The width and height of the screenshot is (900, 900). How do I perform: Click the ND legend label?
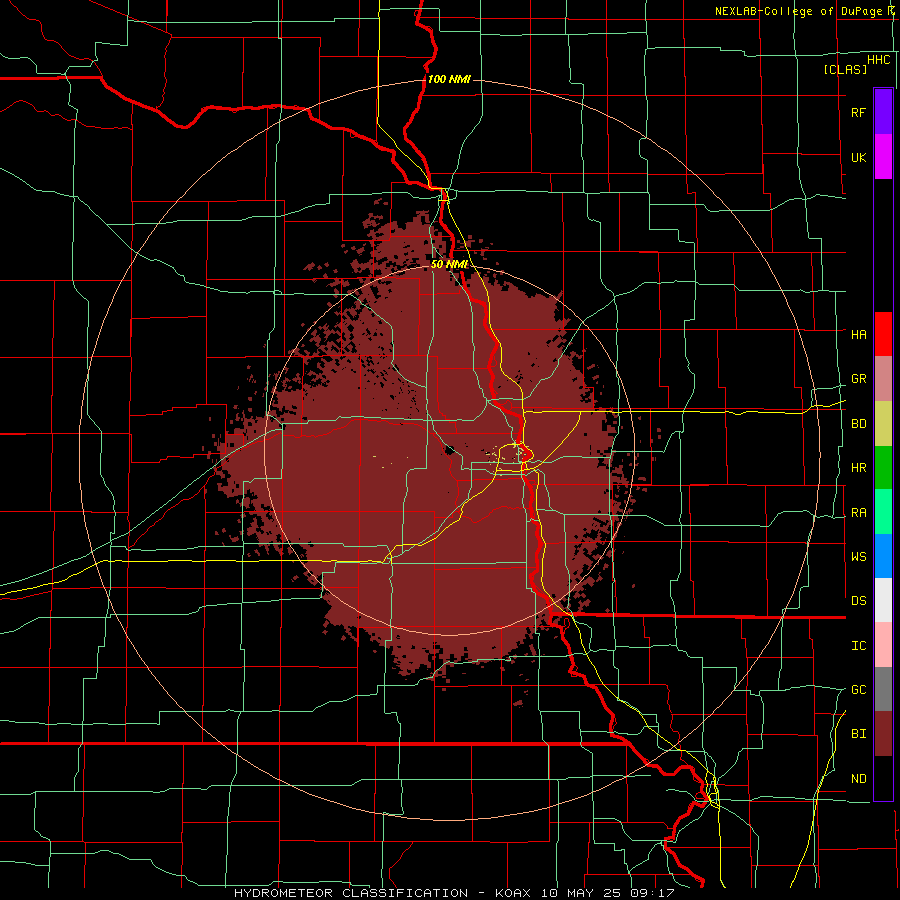[858, 779]
